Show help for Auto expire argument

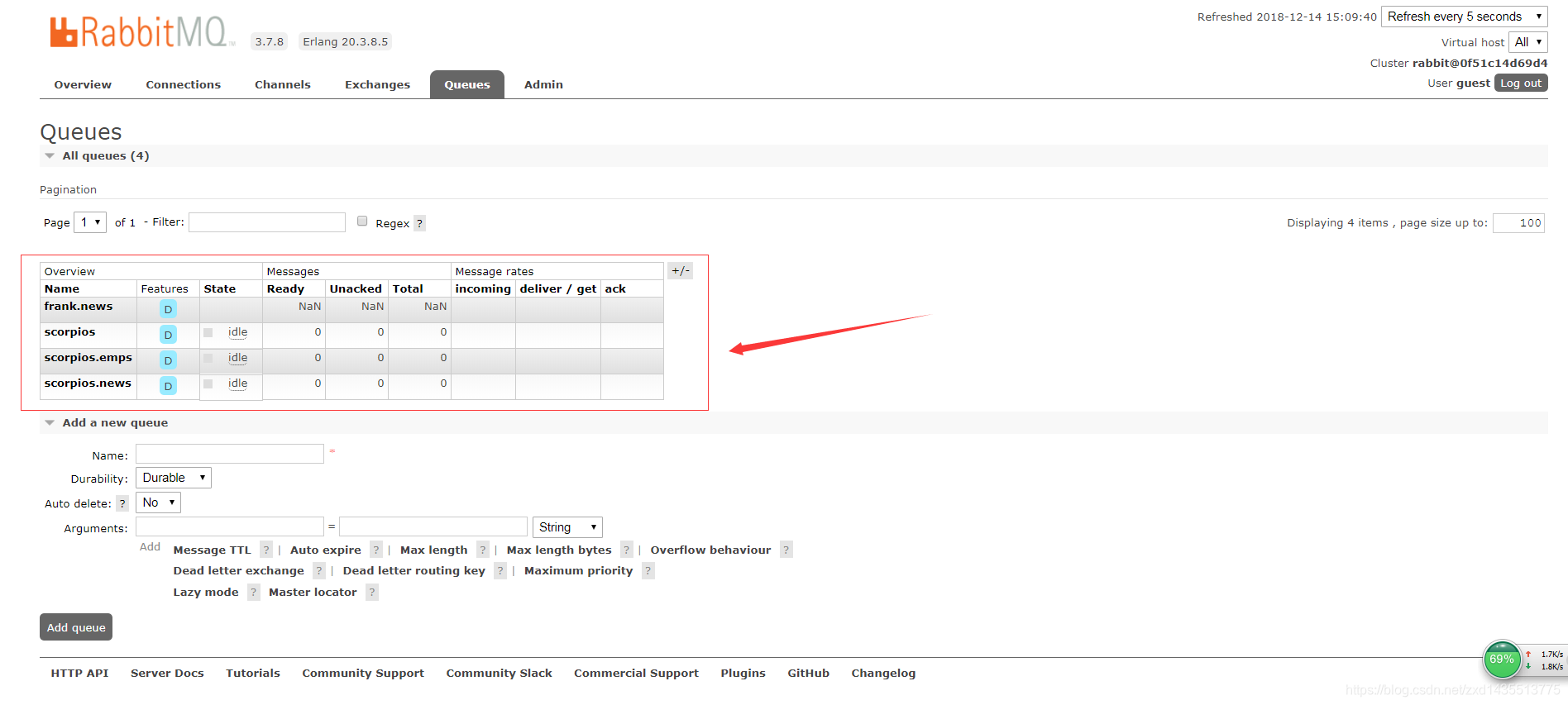tap(376, 550)
